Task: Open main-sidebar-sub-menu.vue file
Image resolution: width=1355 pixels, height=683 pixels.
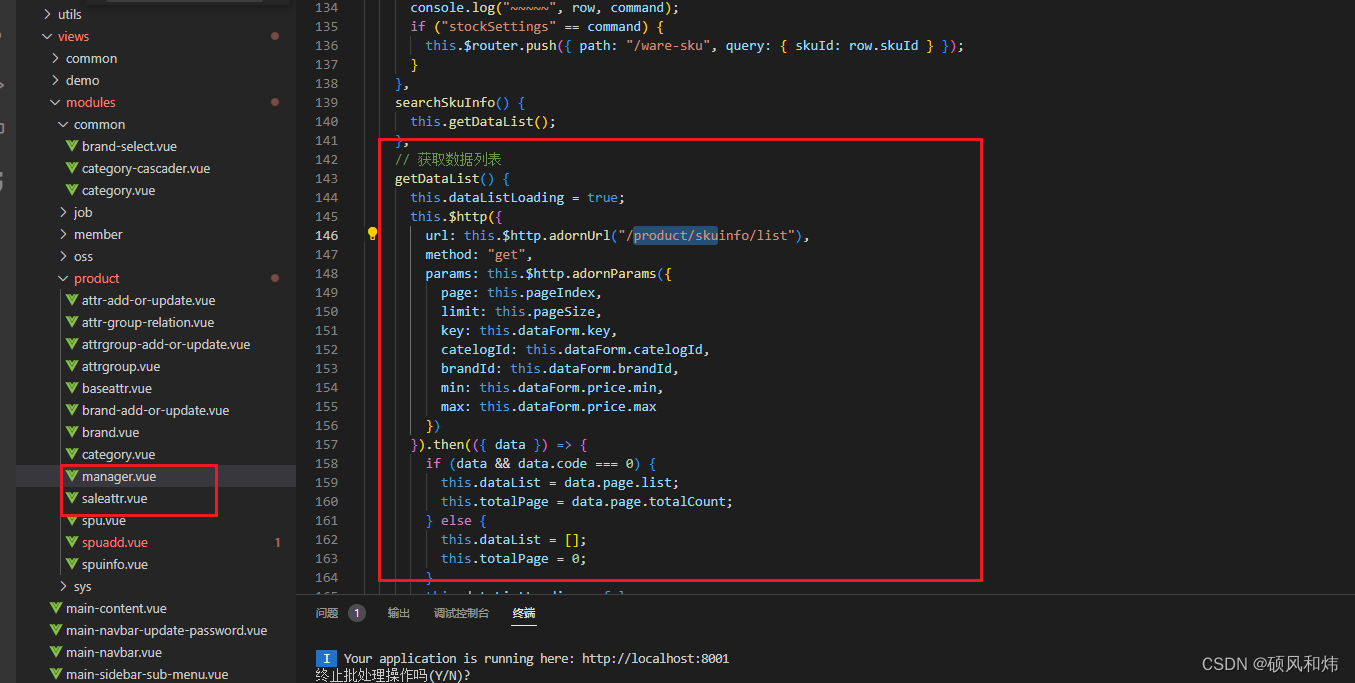Action: pos(147,674)
